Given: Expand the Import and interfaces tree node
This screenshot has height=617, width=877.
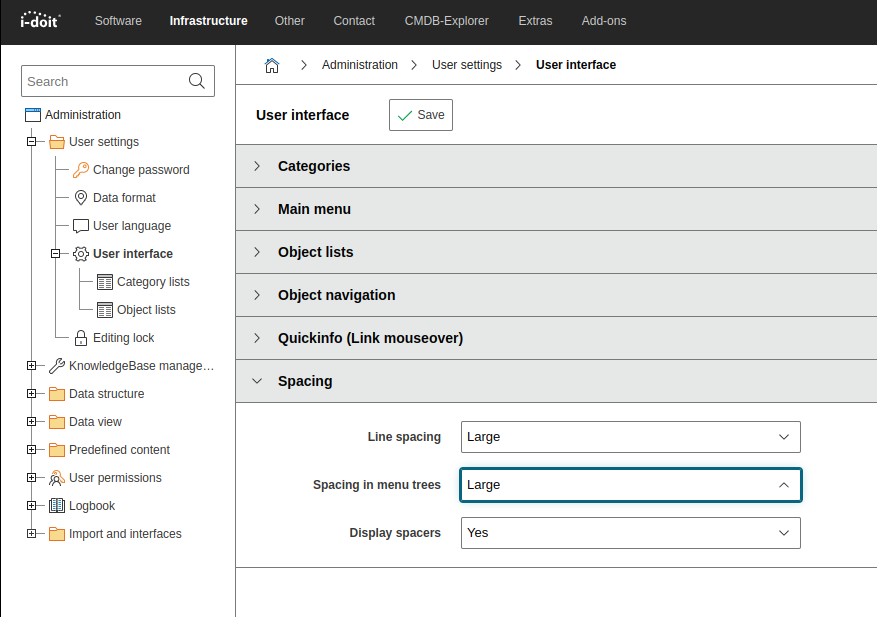Looking at the screenshot, I should pyautogui.click(x=31, y=534).
